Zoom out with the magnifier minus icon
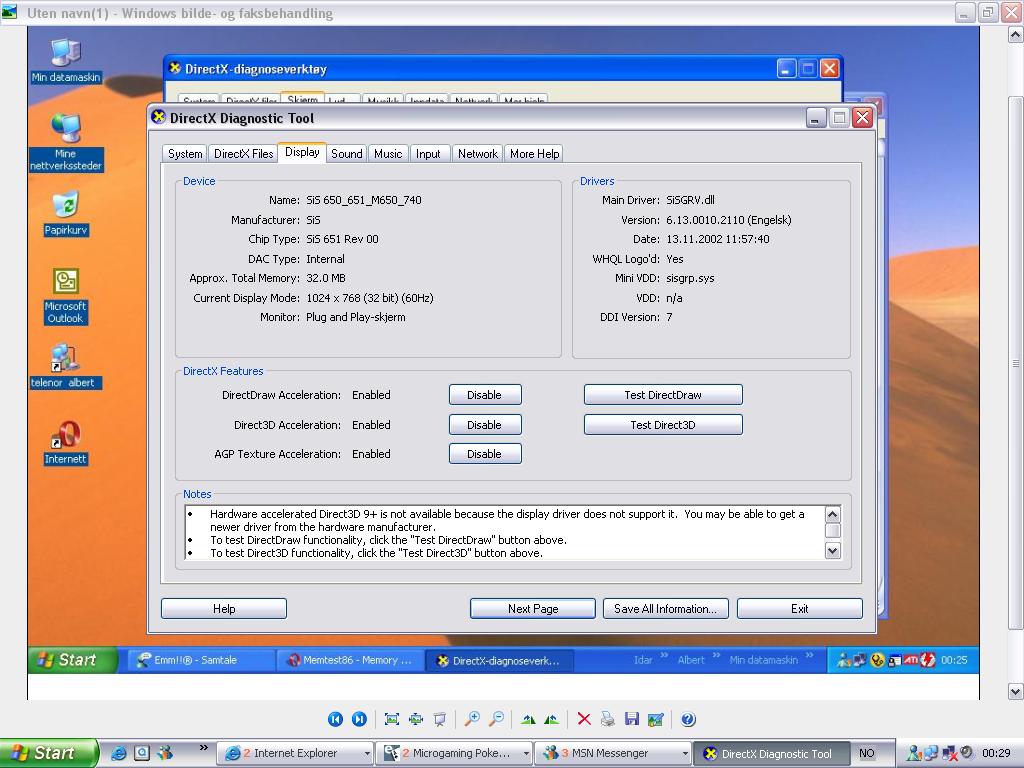 point(496,719)
